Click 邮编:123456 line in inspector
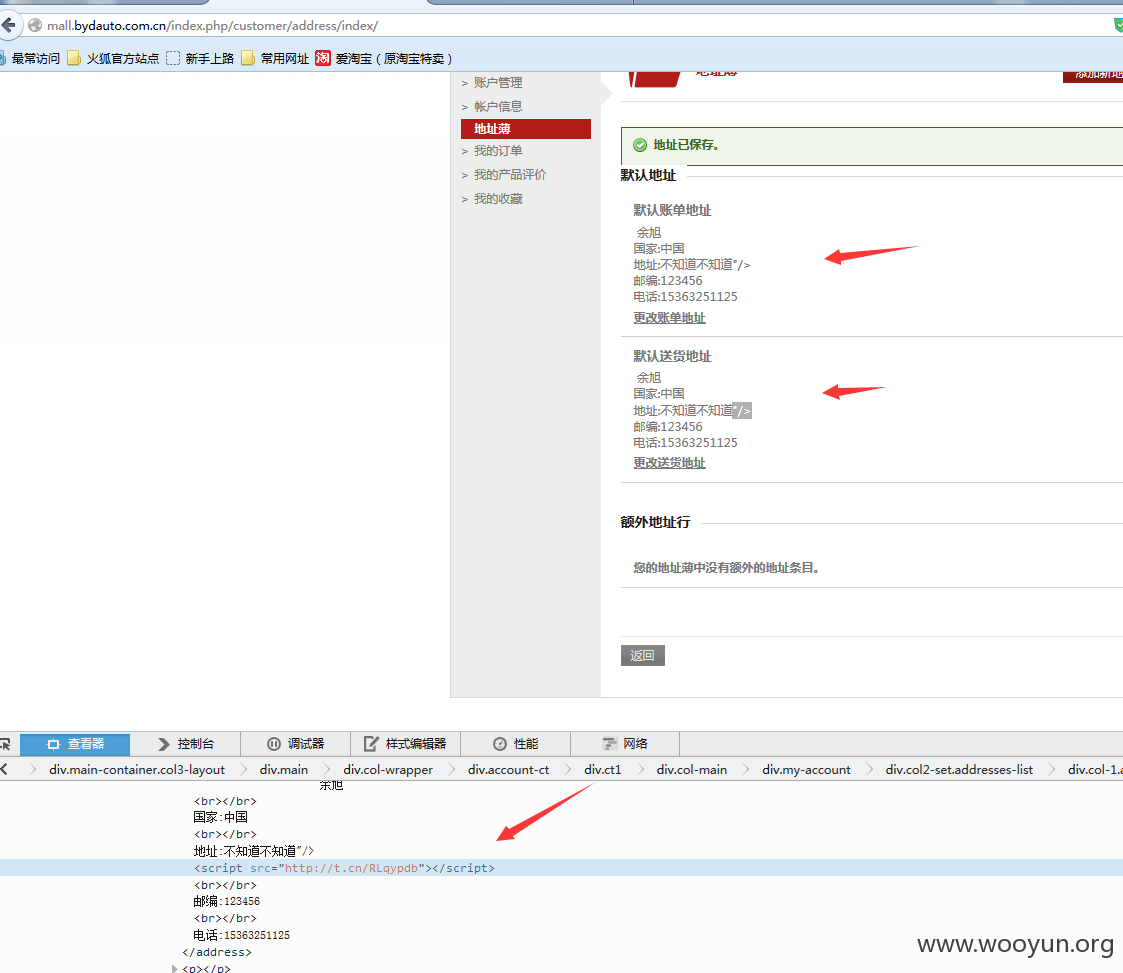Screen dimensions: 1123x973 click(226, 901)
